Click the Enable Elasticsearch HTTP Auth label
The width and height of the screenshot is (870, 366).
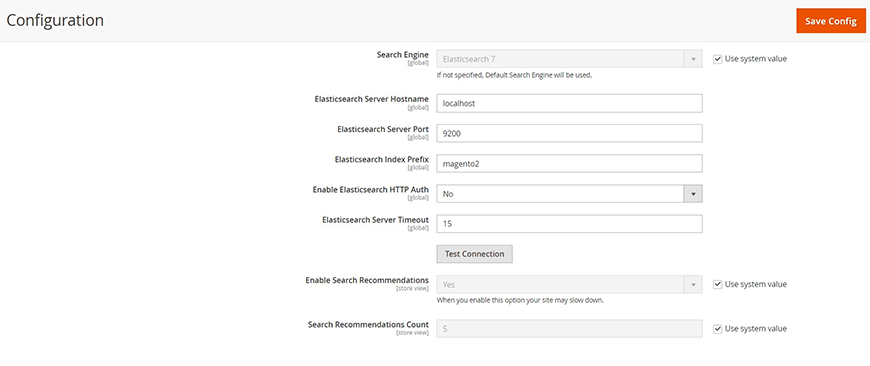371,190
